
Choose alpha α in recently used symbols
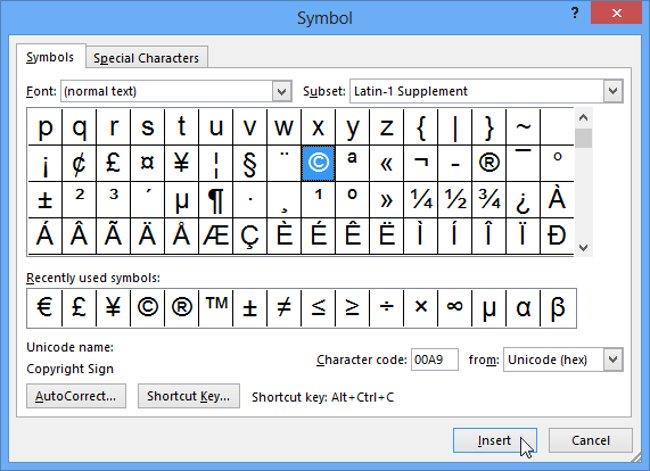(523, 308)
